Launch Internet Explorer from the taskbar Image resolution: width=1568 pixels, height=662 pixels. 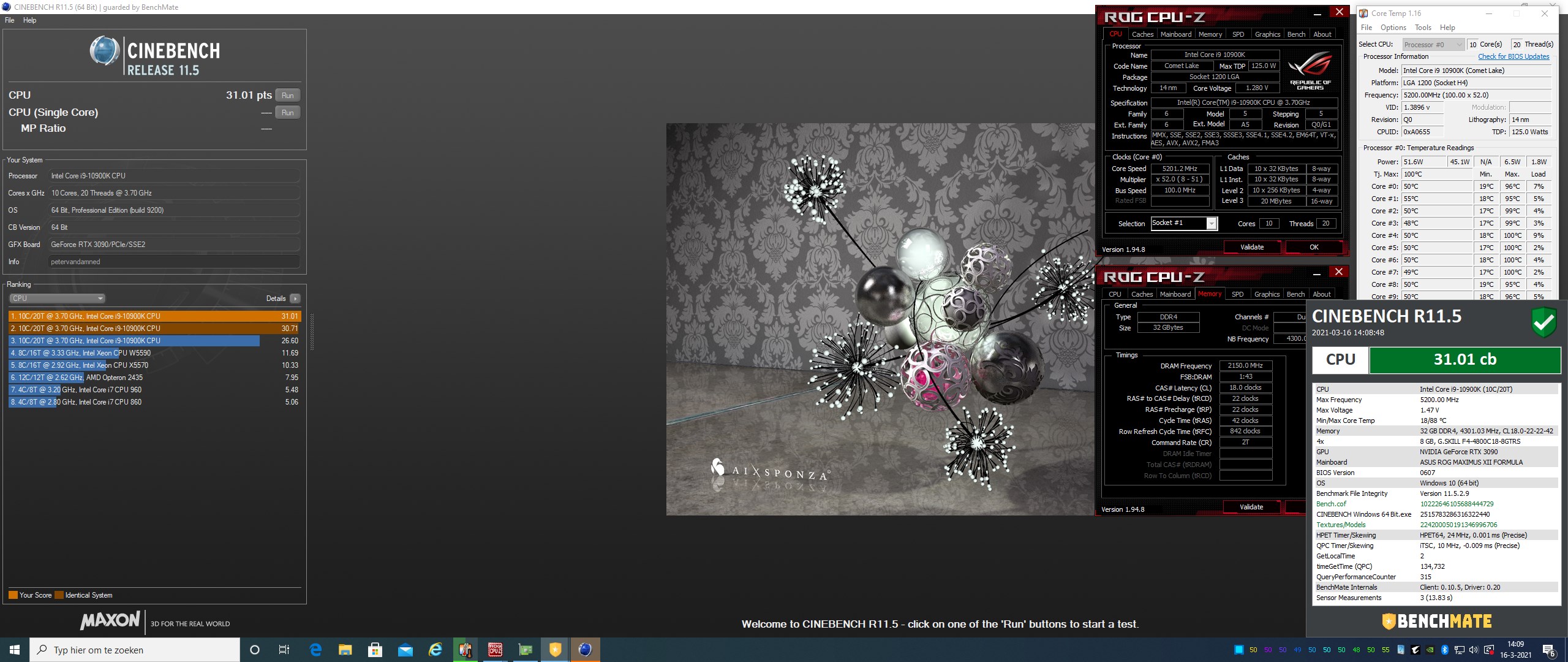tap(435, 650)
